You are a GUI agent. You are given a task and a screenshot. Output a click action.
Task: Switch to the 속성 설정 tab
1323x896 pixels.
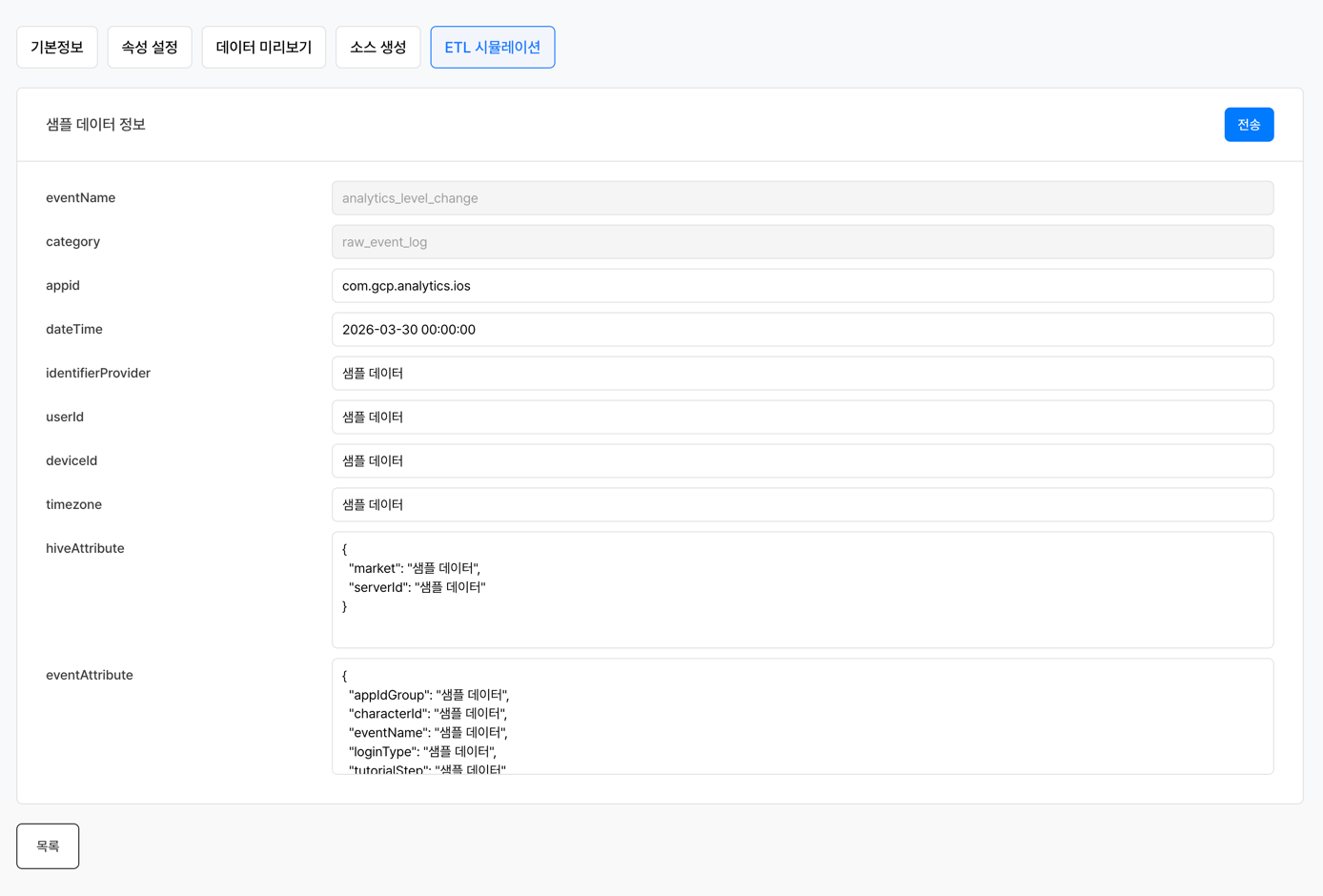(150, 48)
